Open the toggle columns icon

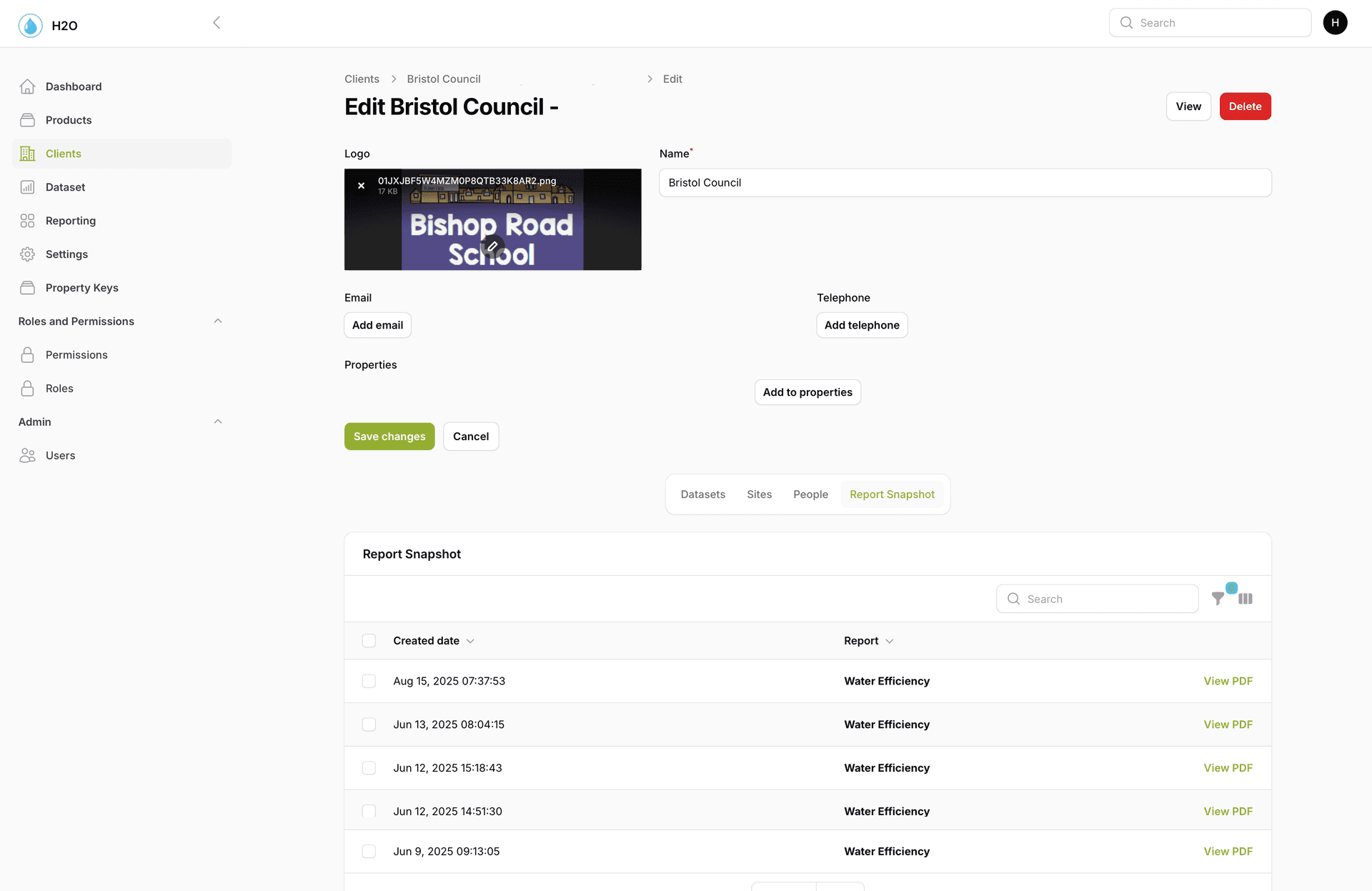[x=1246, y=599]
